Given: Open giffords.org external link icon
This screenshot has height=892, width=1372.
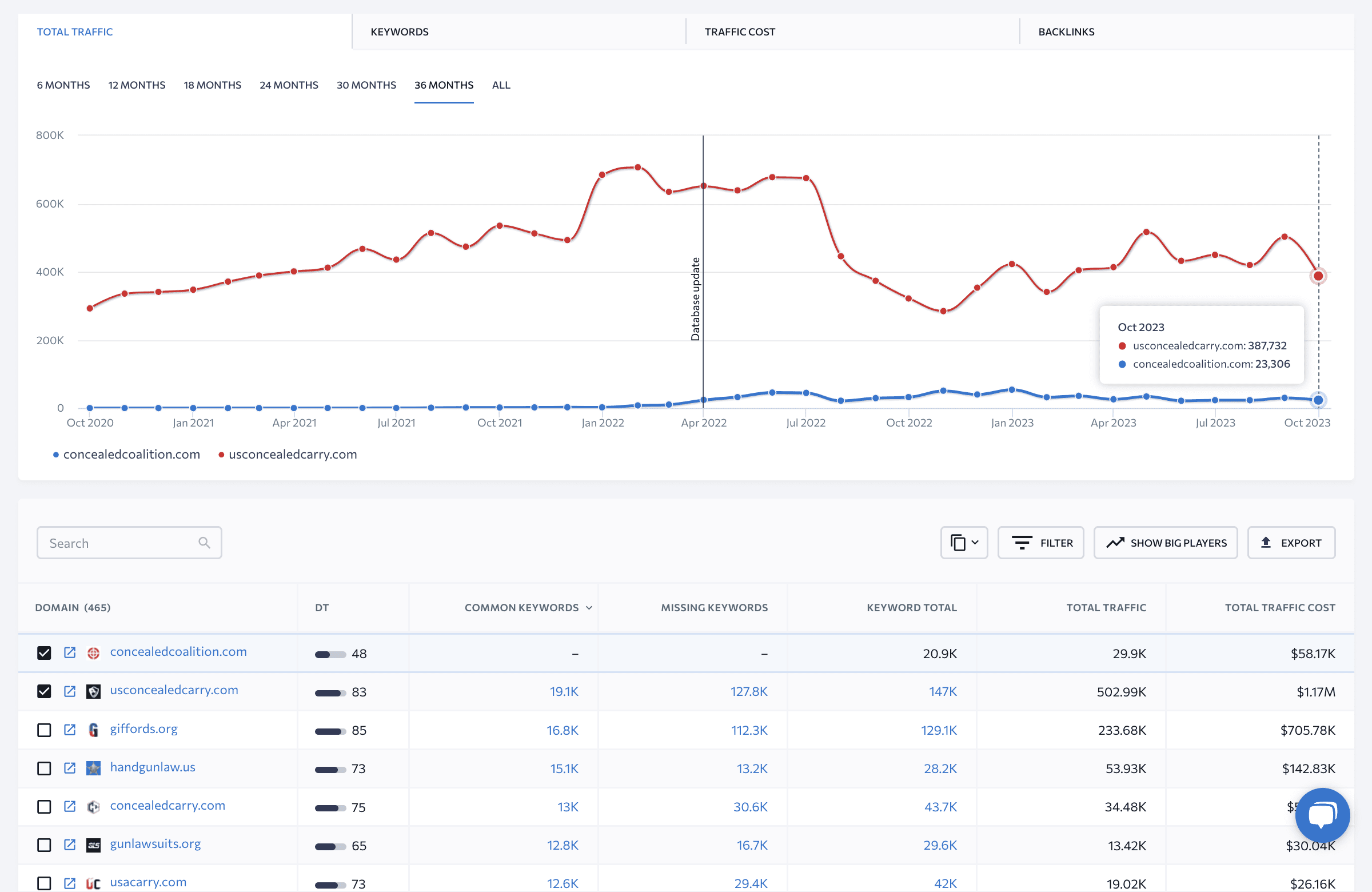Looking at the screenshot, I should (70, 730).
